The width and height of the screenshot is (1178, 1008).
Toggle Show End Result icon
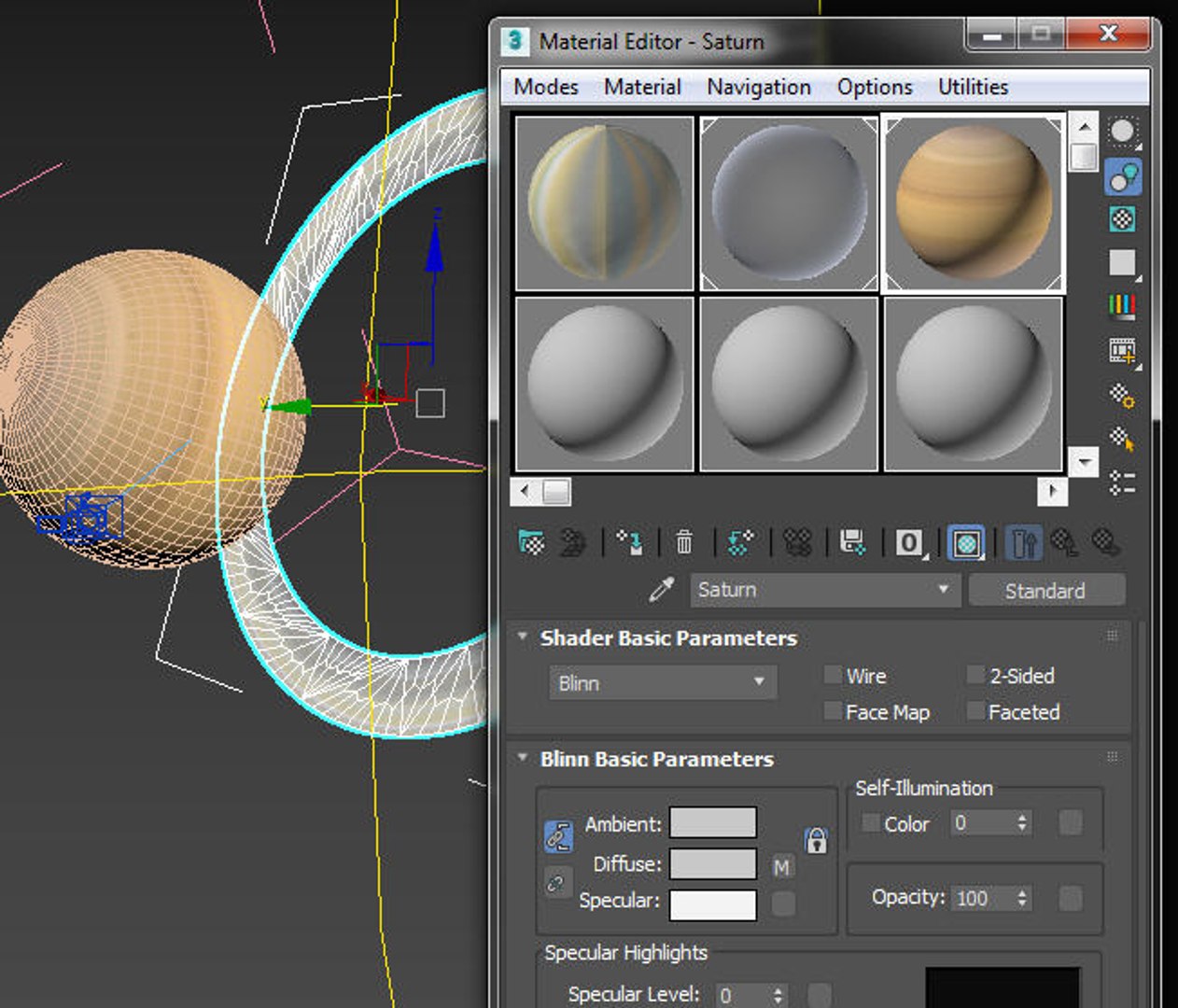tap(1024, 542)
